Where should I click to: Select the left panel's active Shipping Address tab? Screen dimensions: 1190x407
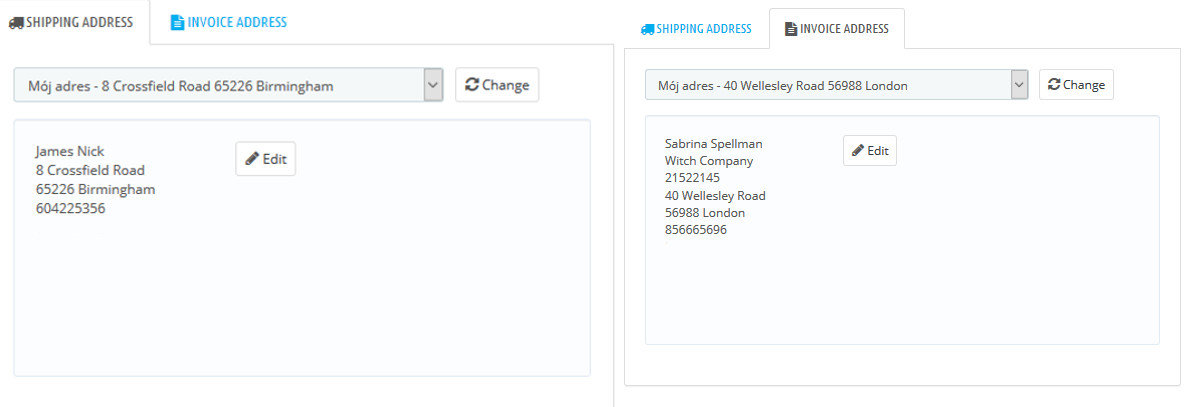[x=72, y=22]
